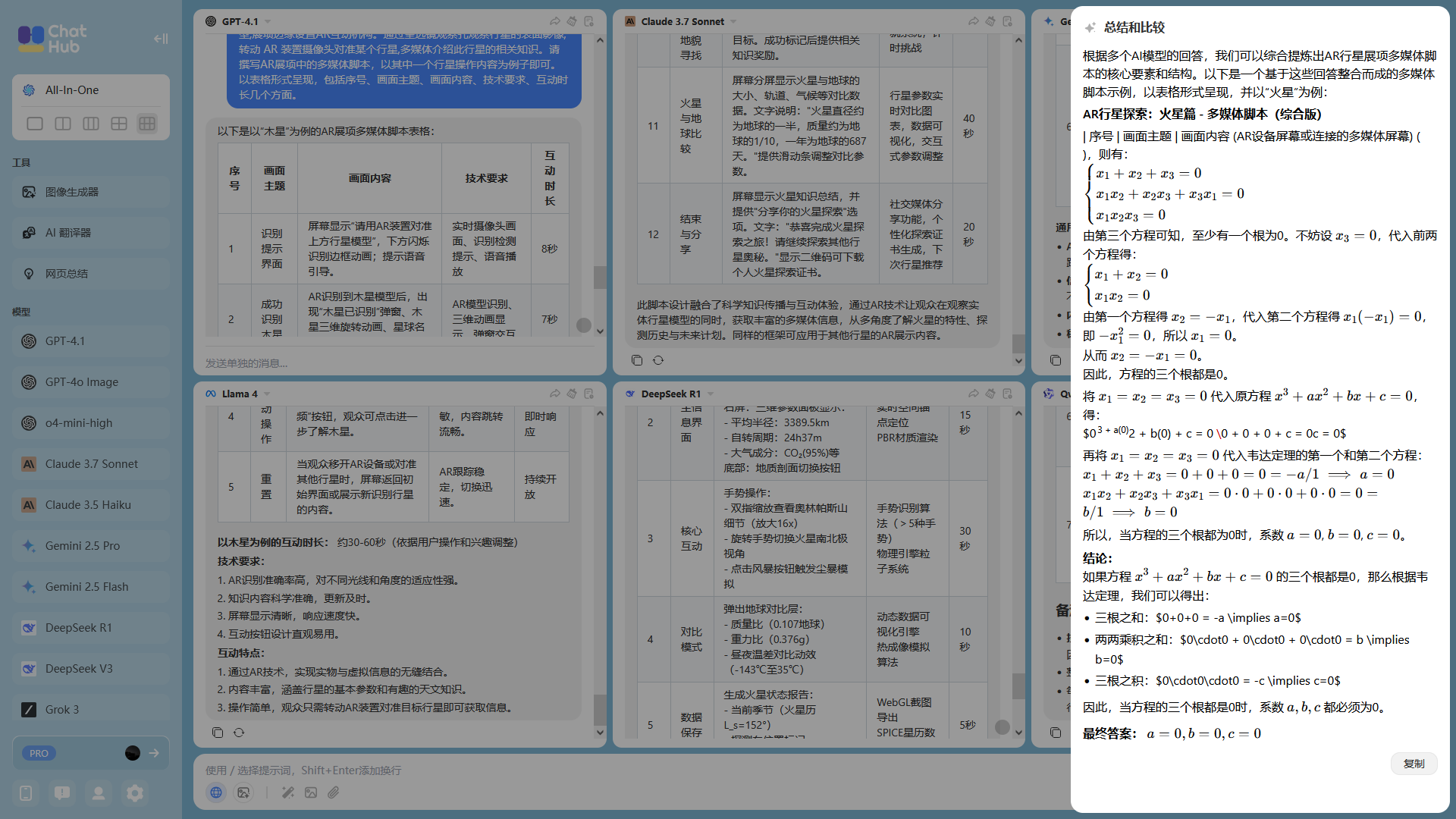
Task: Open the 图像生成器 tool
Action: click(91, 192)
